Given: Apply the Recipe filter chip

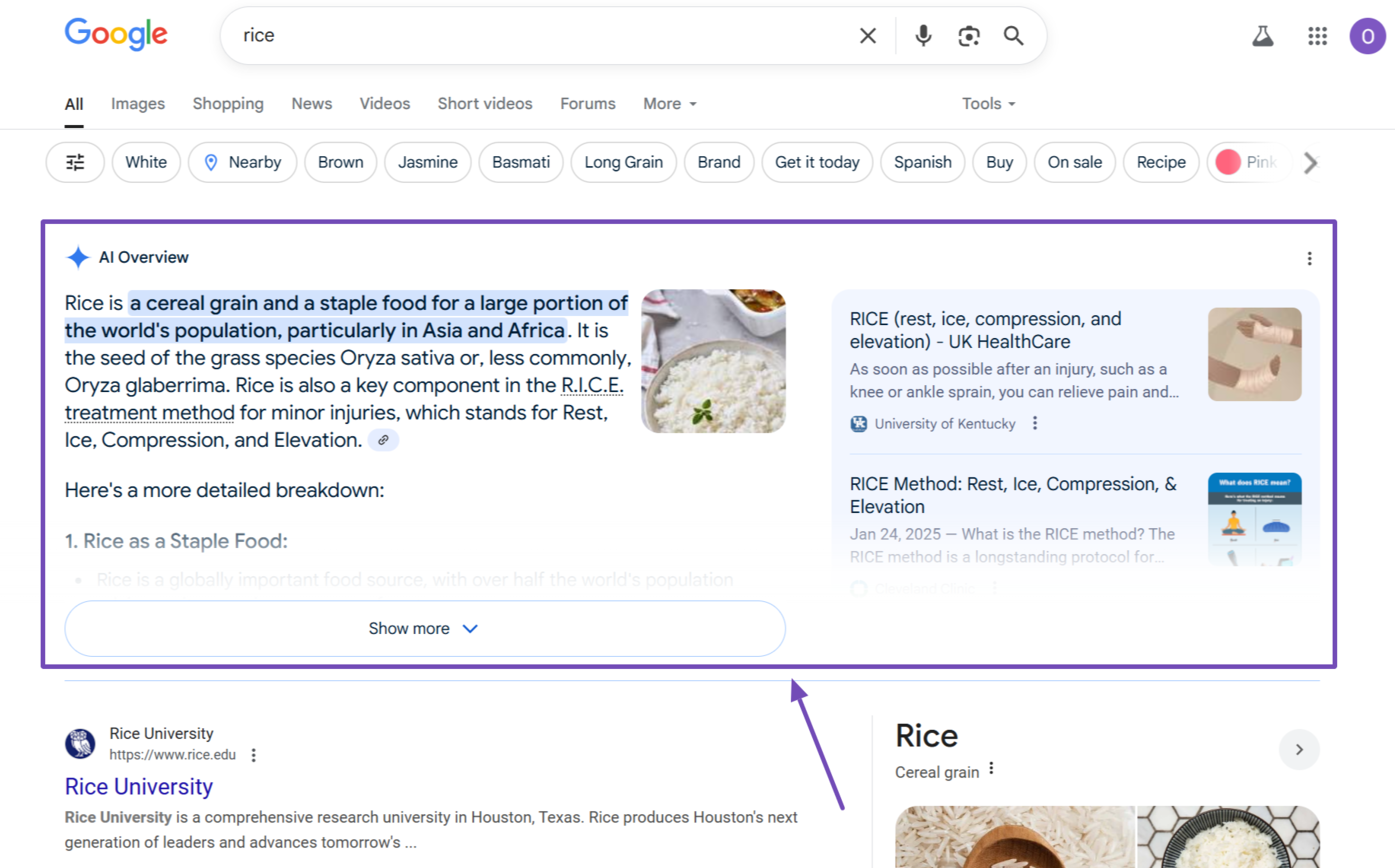Looking at the screenshot, I should pyautogui.click(x=1161, y=162).
